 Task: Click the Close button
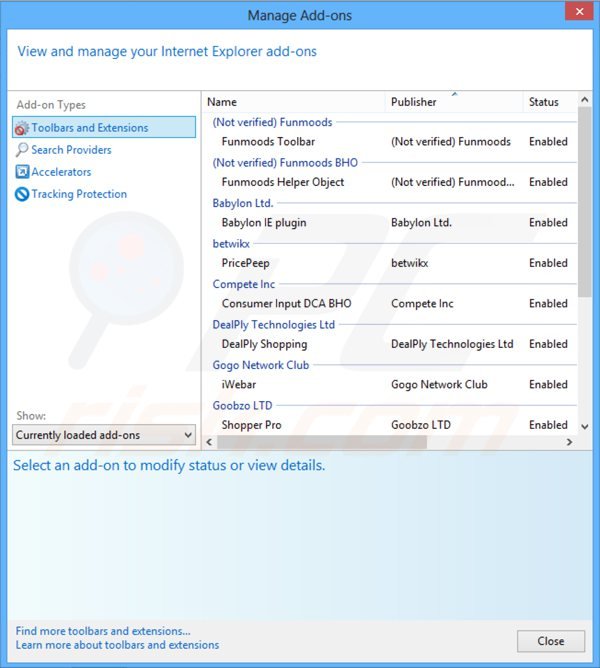pos(551,641)
